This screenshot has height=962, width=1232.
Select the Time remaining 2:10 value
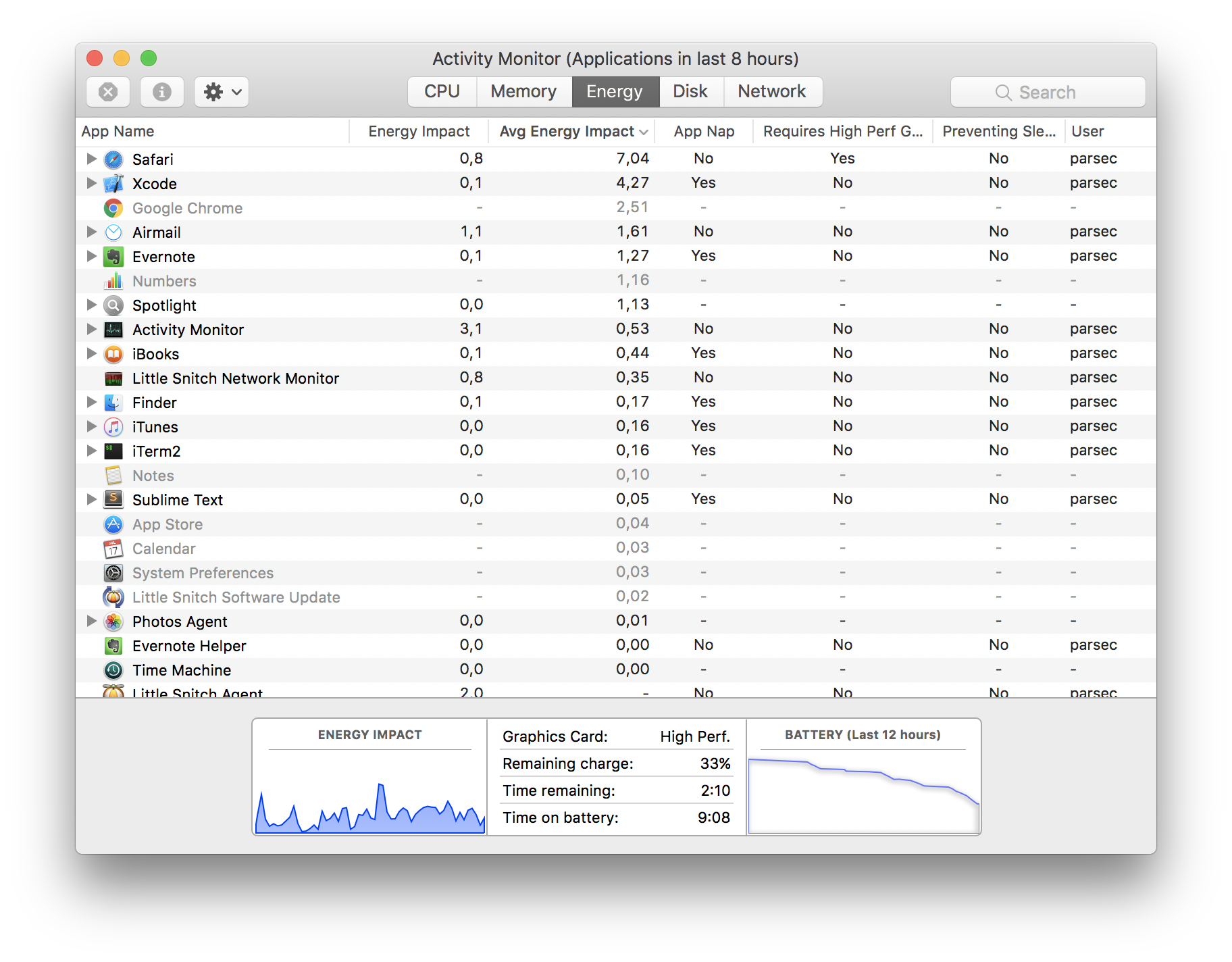point(715,790)
